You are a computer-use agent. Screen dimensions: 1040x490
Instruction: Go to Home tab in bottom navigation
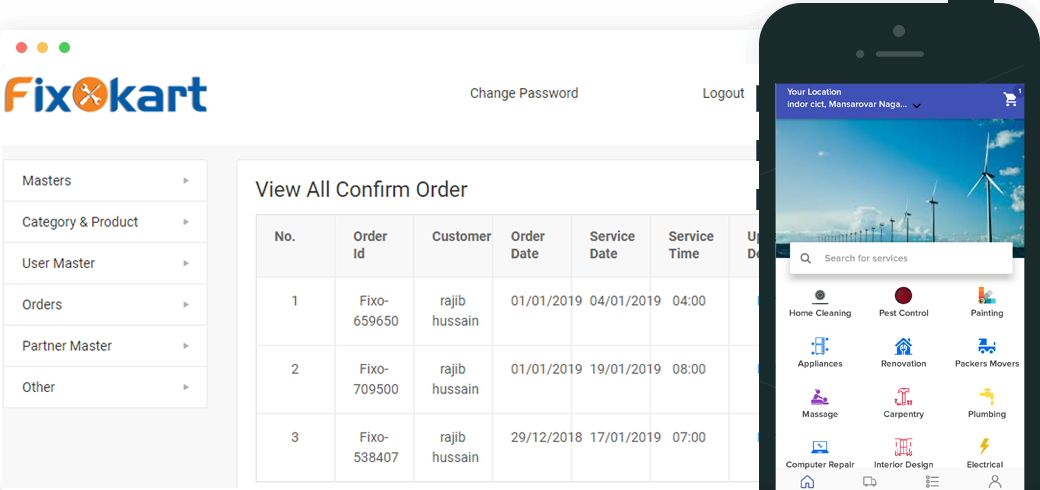point(807,481)
